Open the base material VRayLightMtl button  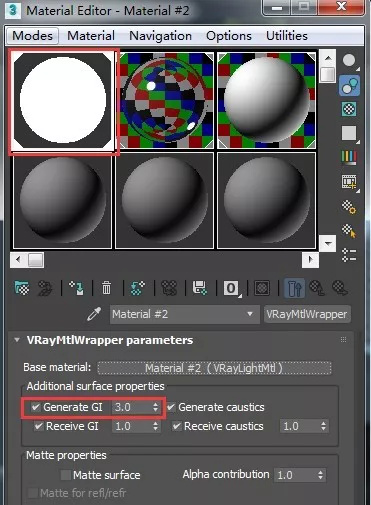214,368
